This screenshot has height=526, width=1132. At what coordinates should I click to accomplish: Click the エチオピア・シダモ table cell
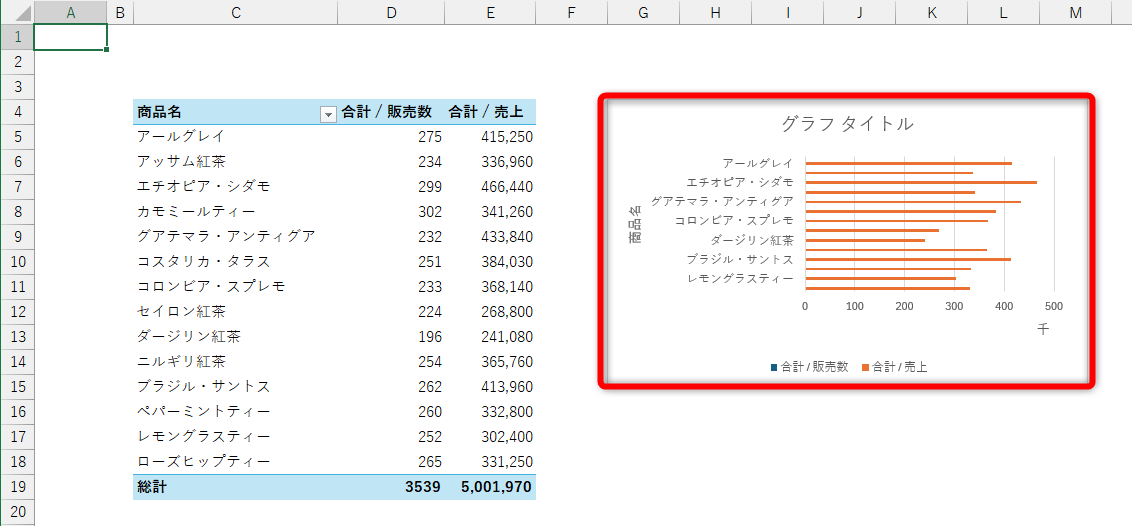[236, 186]
